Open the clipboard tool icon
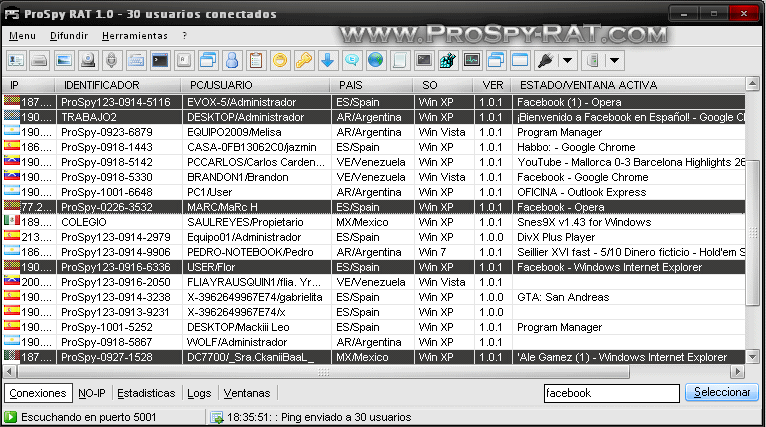Screen dimensions: 766x427 pyautogui.click(x=256, y=61)
